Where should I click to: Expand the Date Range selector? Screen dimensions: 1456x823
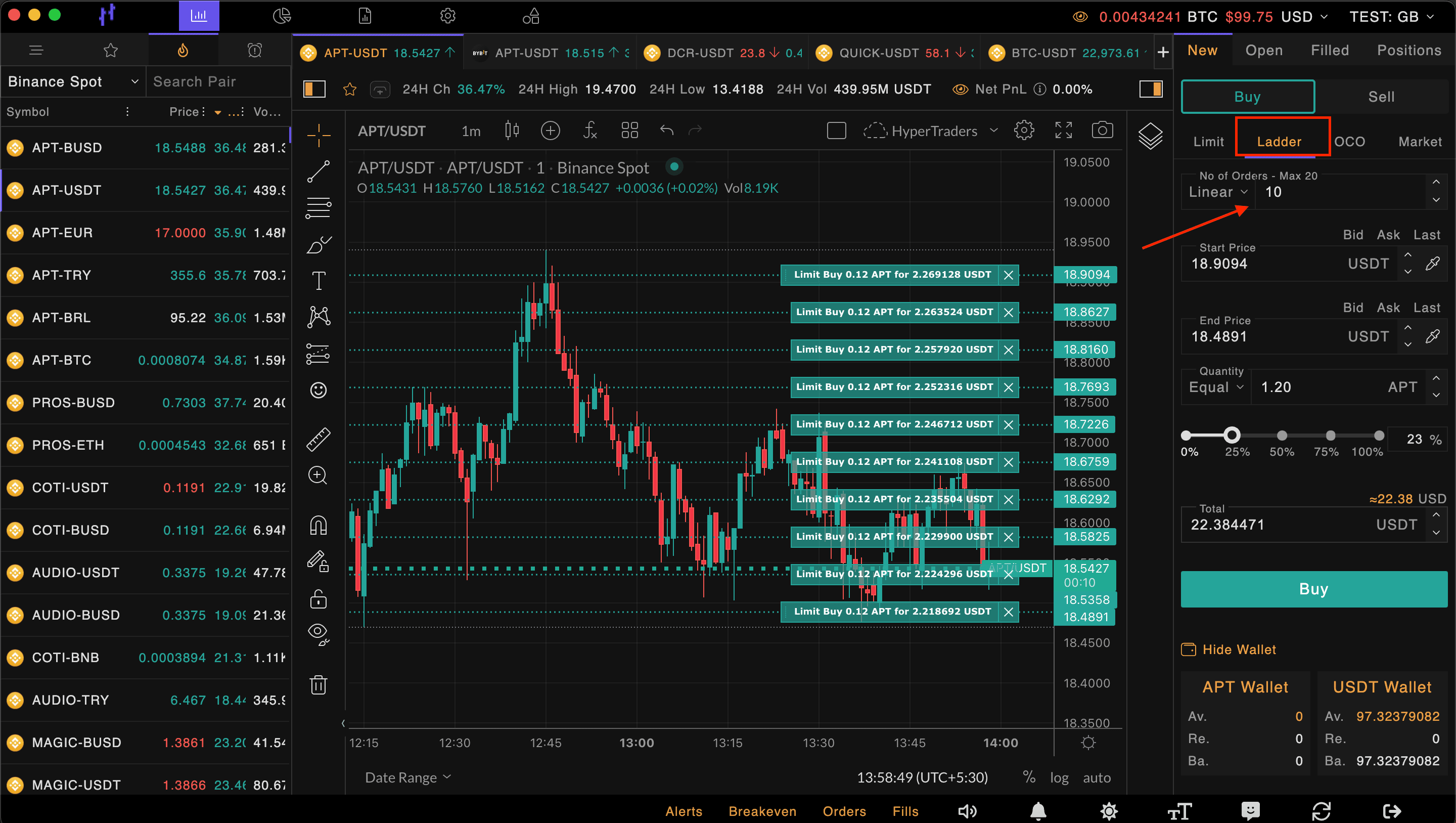tap(408, 777)
